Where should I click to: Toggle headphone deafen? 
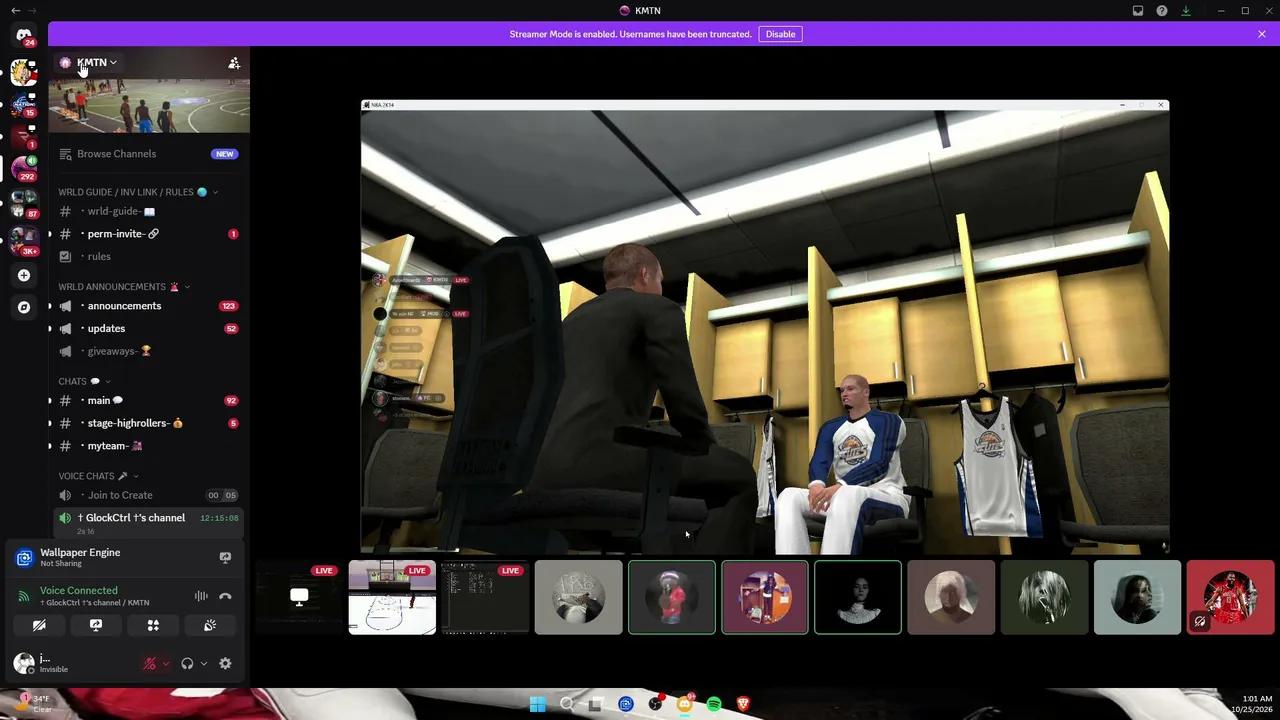click(x=187, y=663)
